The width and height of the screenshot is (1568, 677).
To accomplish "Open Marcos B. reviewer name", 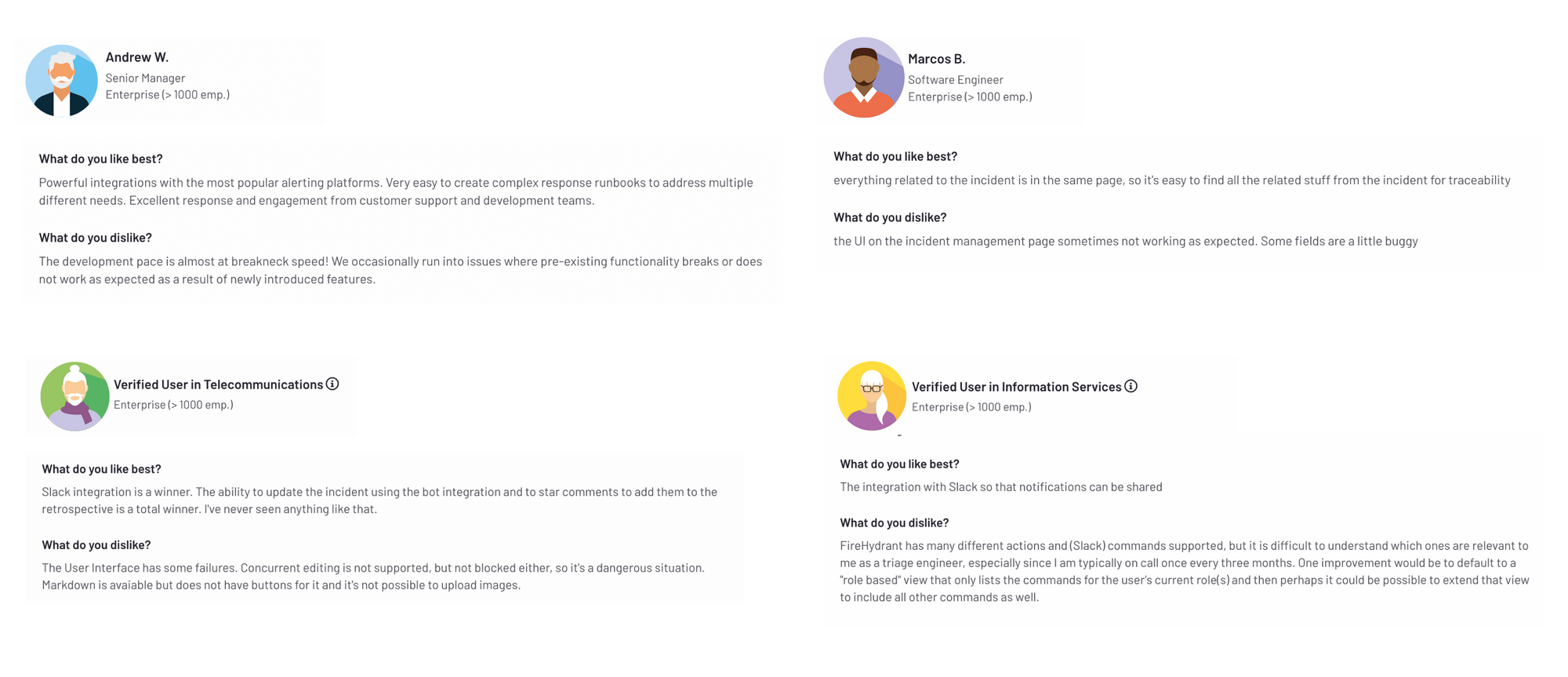I will click(x=937, y=59).
